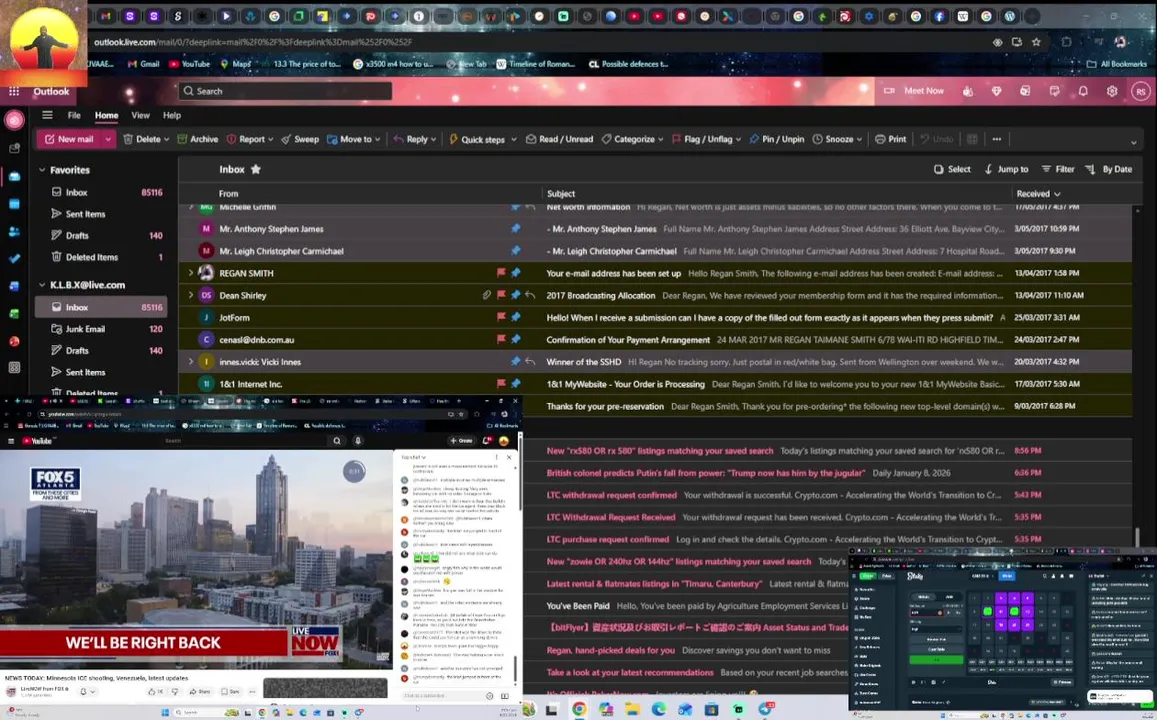This screenshot has height=720, width=1157.
Task: Click the FOX5 live video player
Action: [x=196, y=558]
